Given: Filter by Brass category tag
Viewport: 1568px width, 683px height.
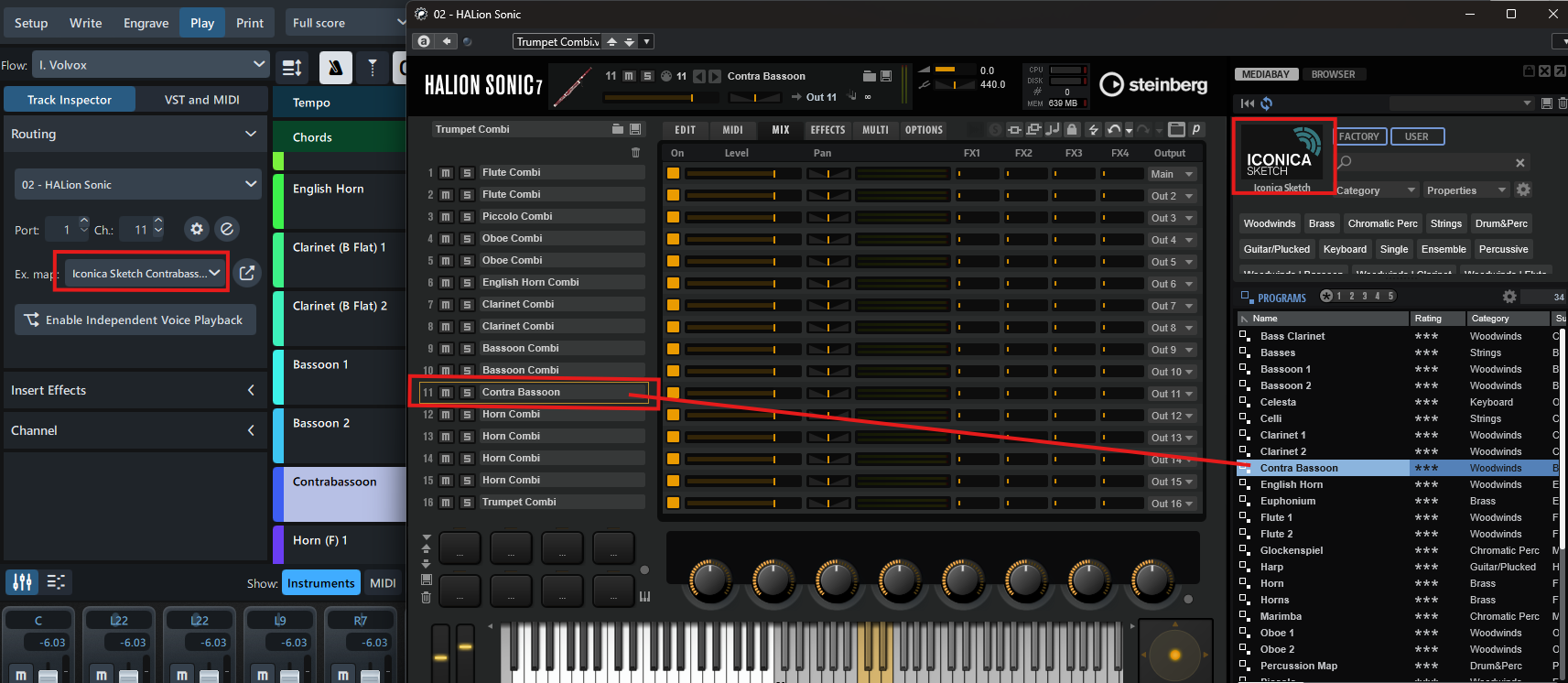Looking at the screenshot, I should [1322, 223].
